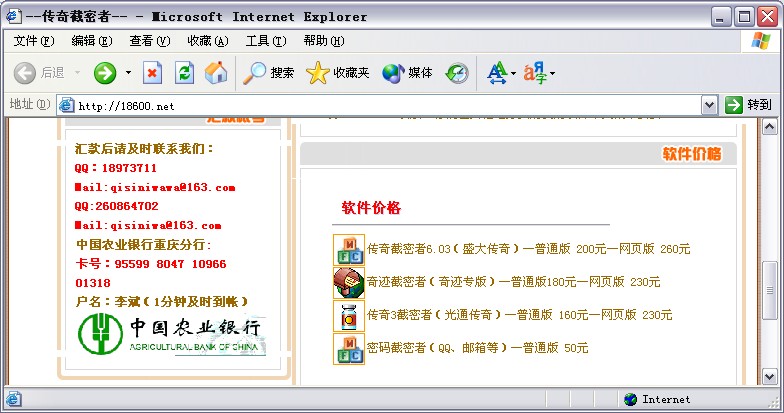Minimize the Internet Explorer window
This screenshot has height=413, width=784.
720,16
